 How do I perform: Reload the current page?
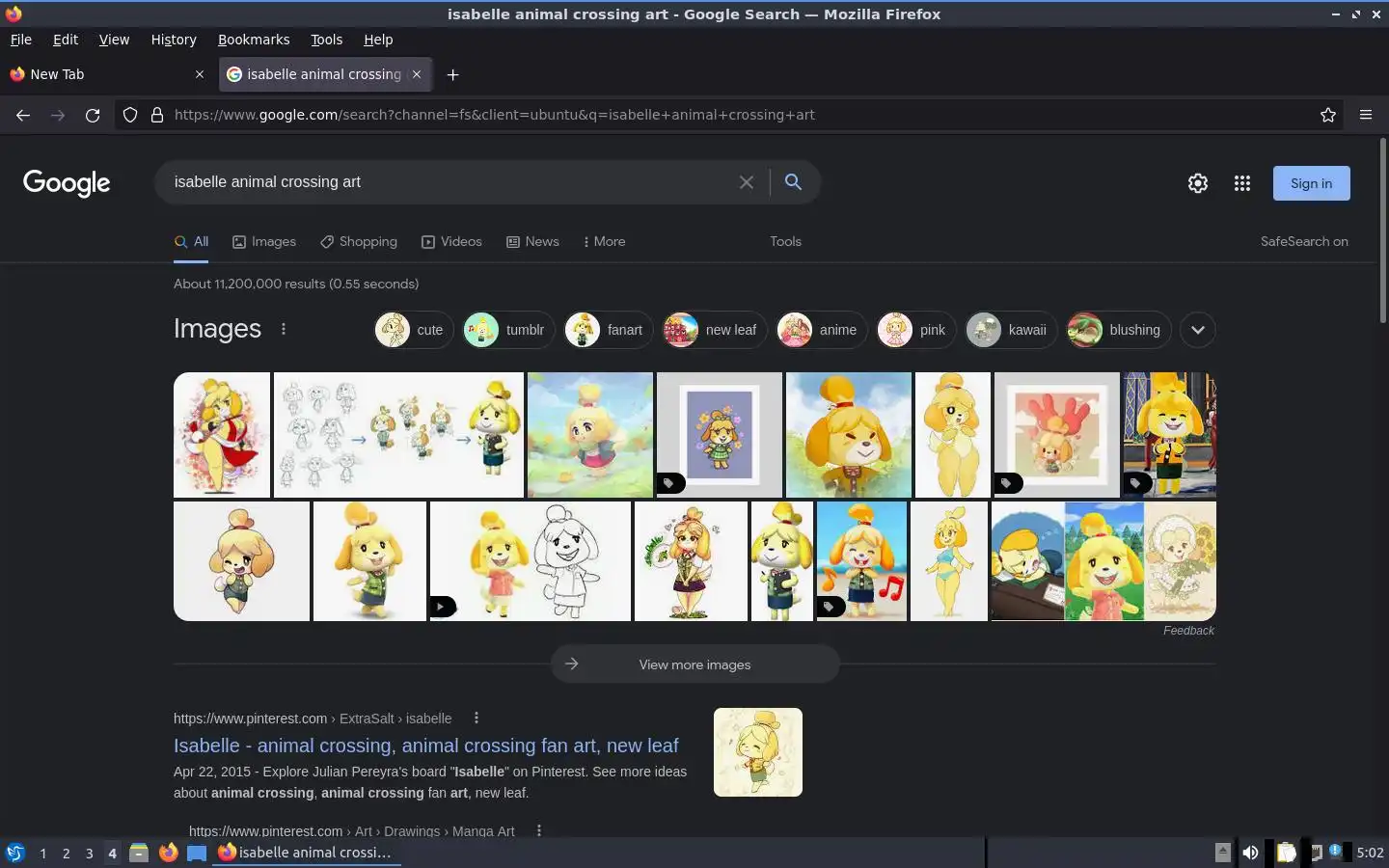[93, 115]
